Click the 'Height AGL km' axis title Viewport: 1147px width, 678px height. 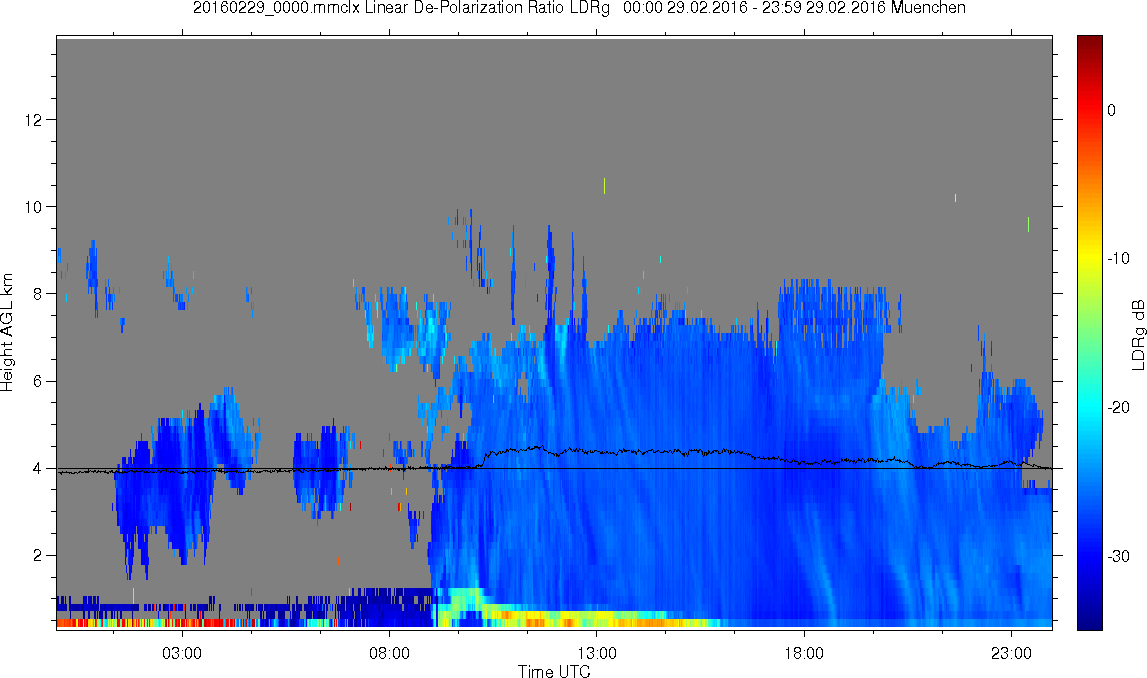point(7,333)
